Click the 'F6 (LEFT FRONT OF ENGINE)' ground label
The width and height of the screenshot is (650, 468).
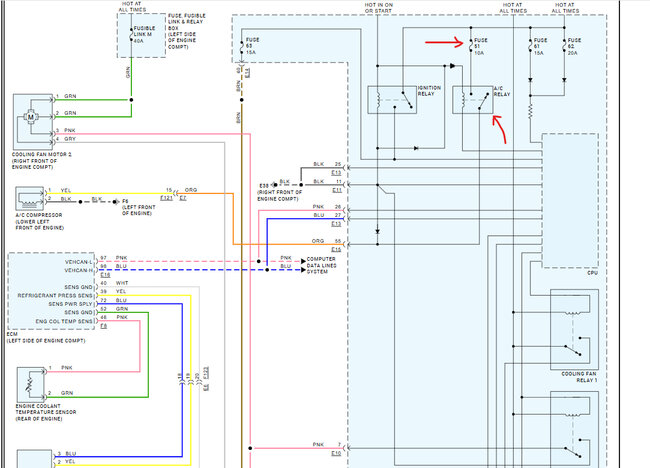tap(139, 207)
